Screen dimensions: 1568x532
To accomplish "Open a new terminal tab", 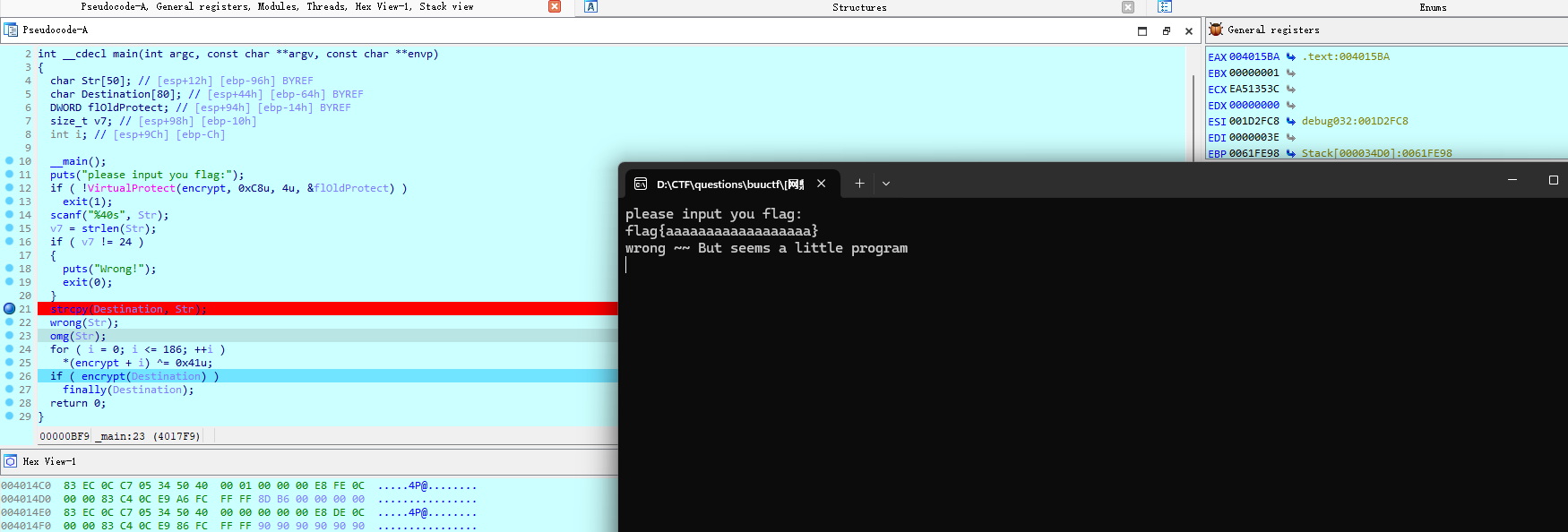I will coord(859,183).
